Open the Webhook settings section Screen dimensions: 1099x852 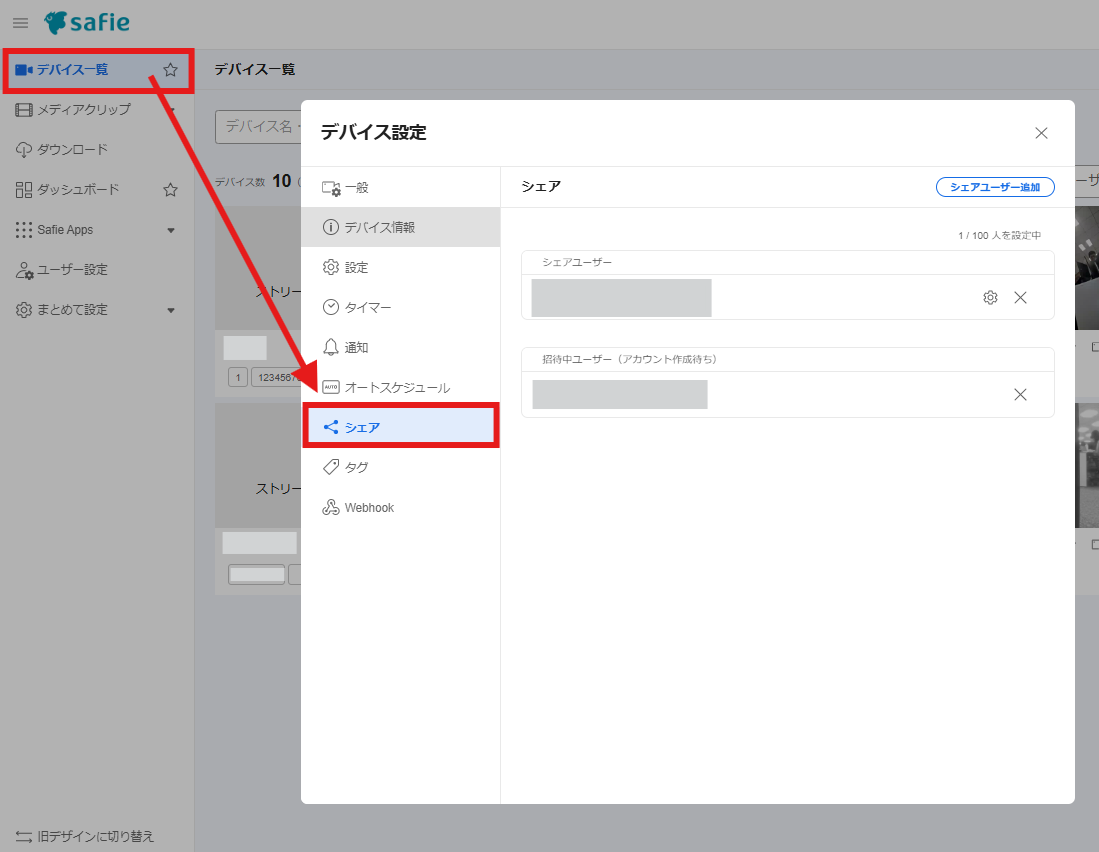pos(368,508)
